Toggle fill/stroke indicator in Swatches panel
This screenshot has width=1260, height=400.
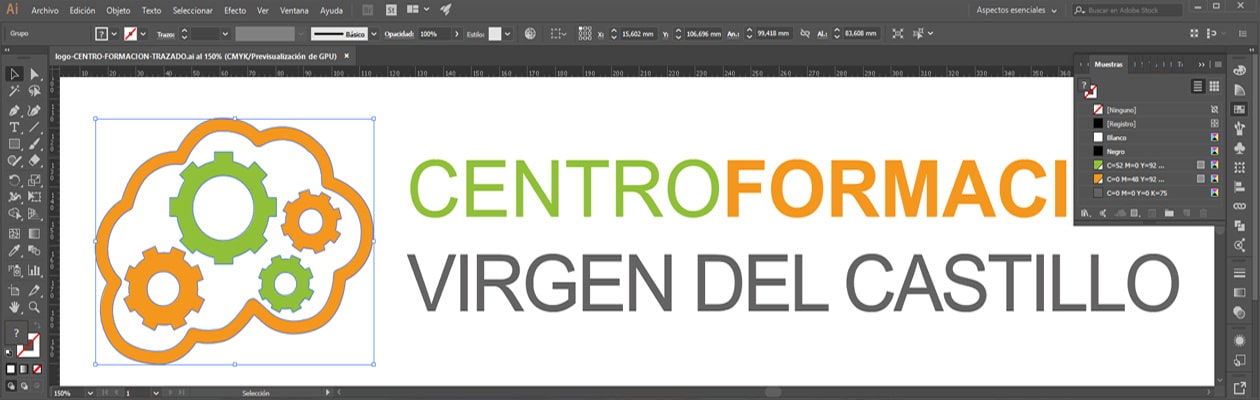tap(1087, 90)
